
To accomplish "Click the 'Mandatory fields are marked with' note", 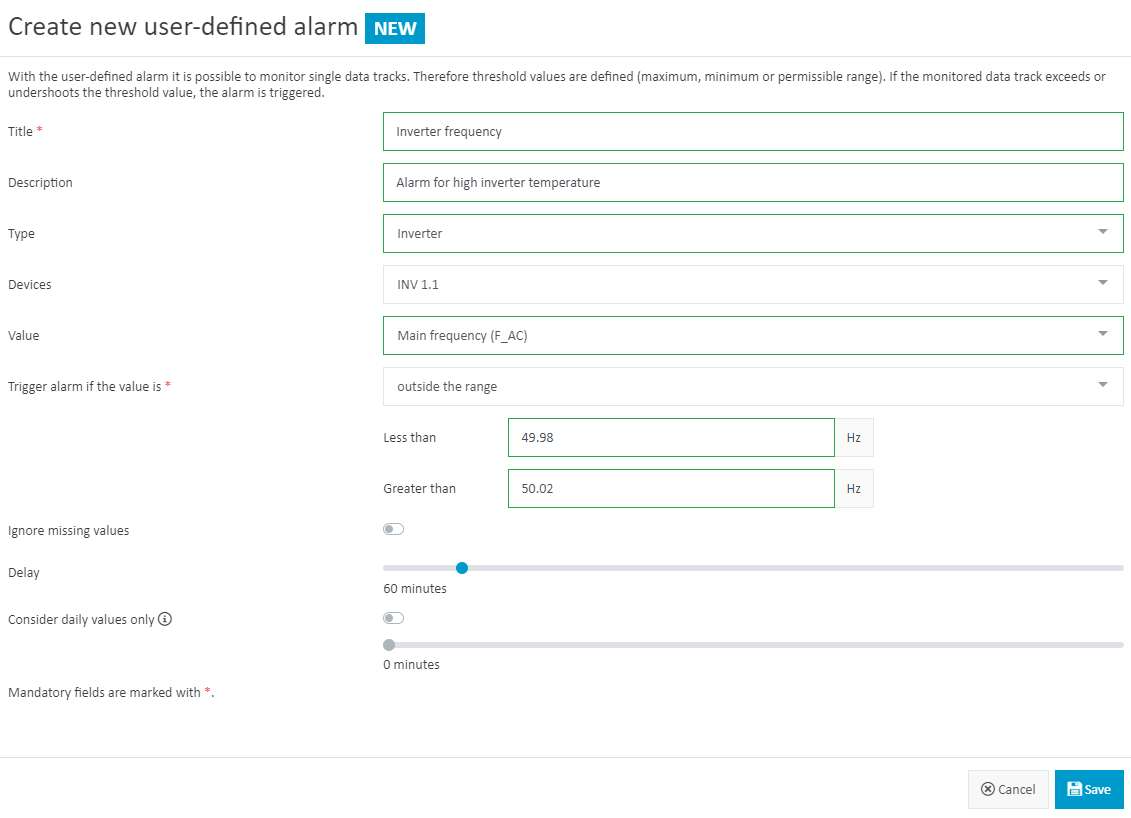I will [x=111, y=692].
